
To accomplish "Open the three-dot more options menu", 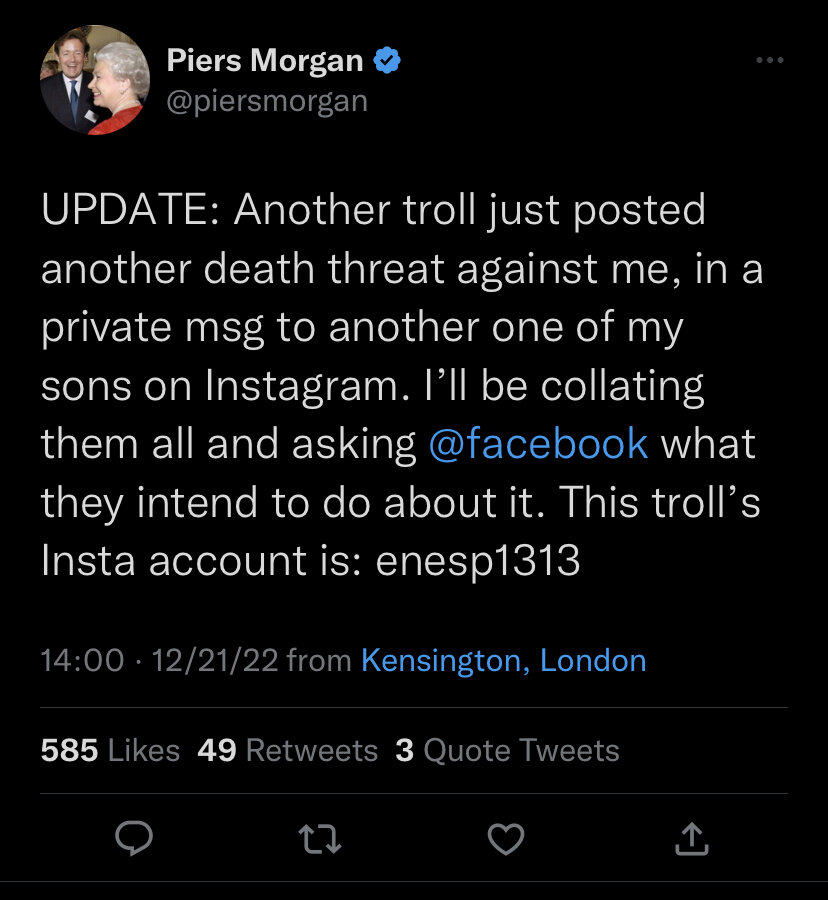I will coord(769,61).
